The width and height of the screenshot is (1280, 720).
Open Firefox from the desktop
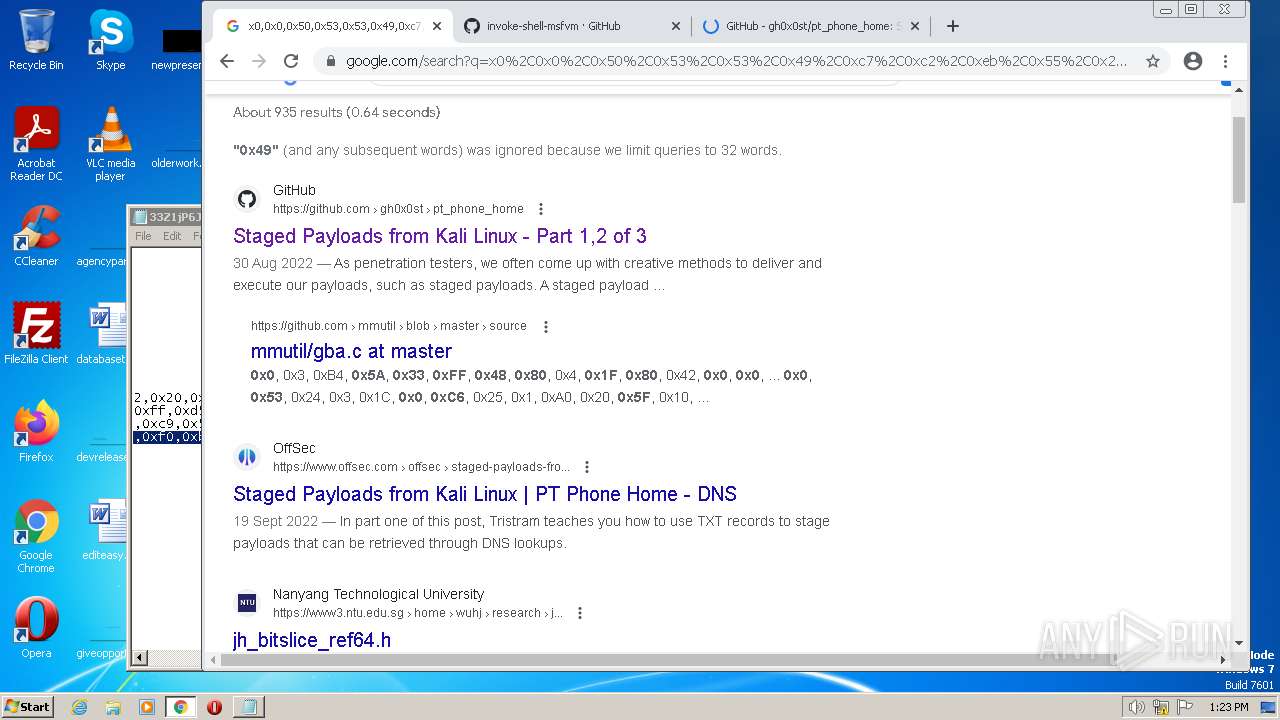coord(36,431)
